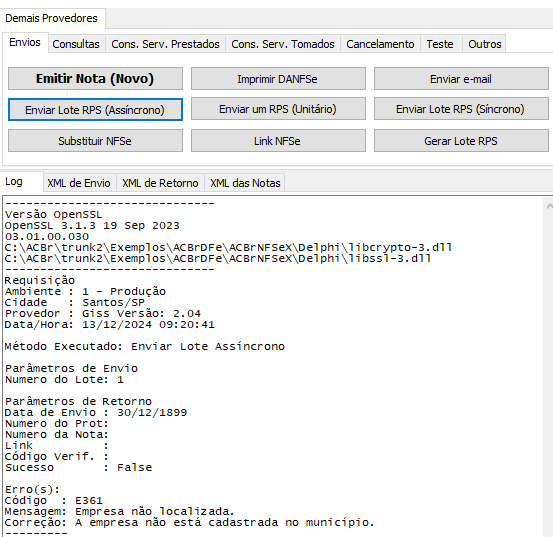Click 'Numero da Nota:' line
The height and width of the screenshot is (537, 553).
pyautogui.click(x=56, y=434)
